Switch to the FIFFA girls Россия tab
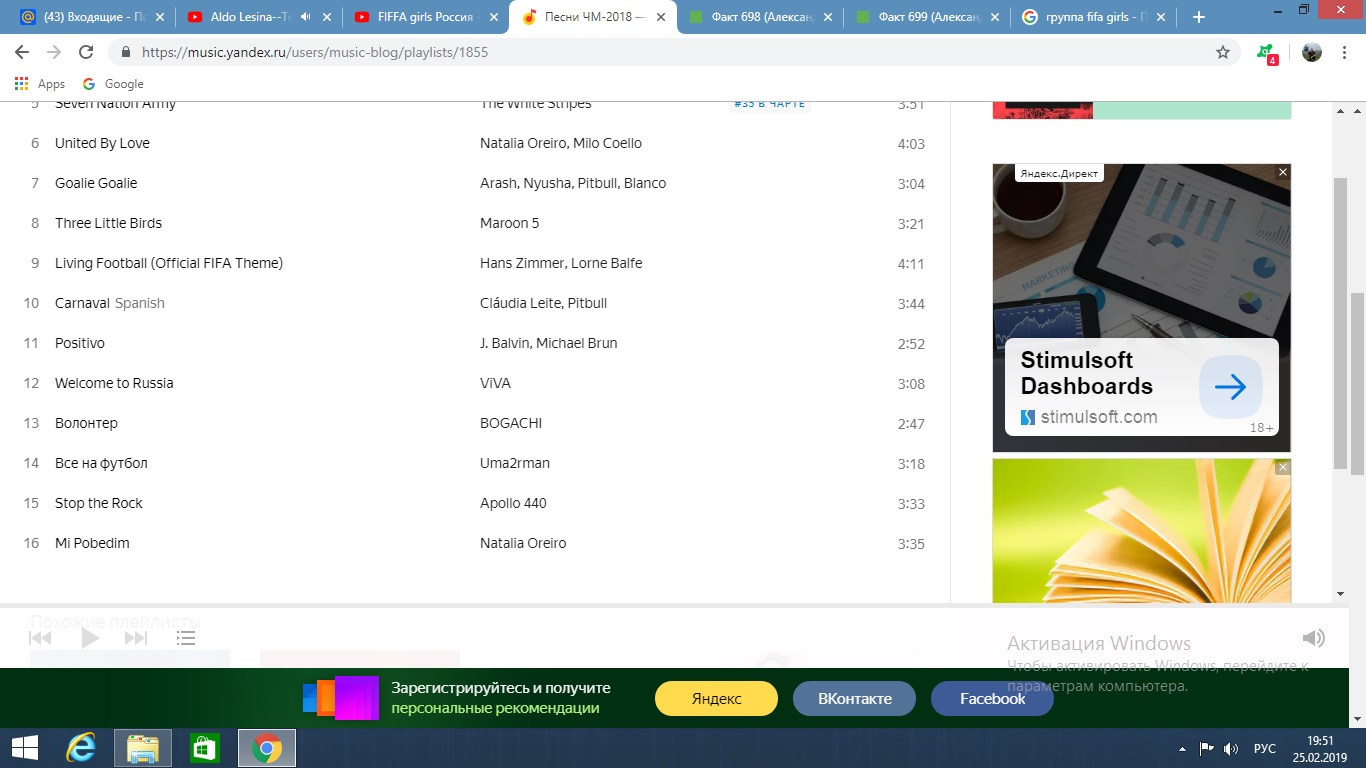The height and width of the screenshot is (768, 1366). point(428,17)
